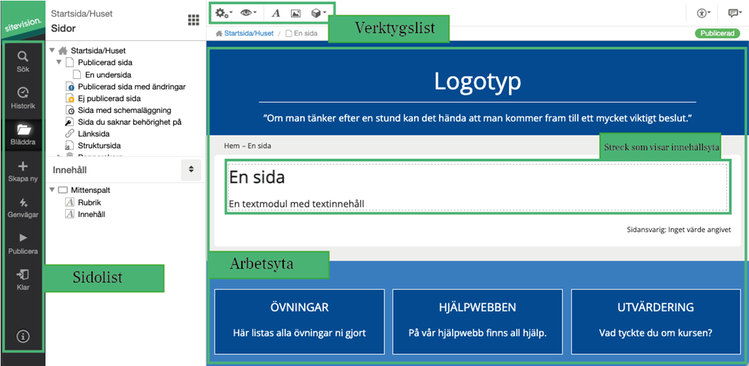The image size is (749, 366).
Task: Click the 'Hem – En sida' page breadcrumb
Action: pos(247,146)
